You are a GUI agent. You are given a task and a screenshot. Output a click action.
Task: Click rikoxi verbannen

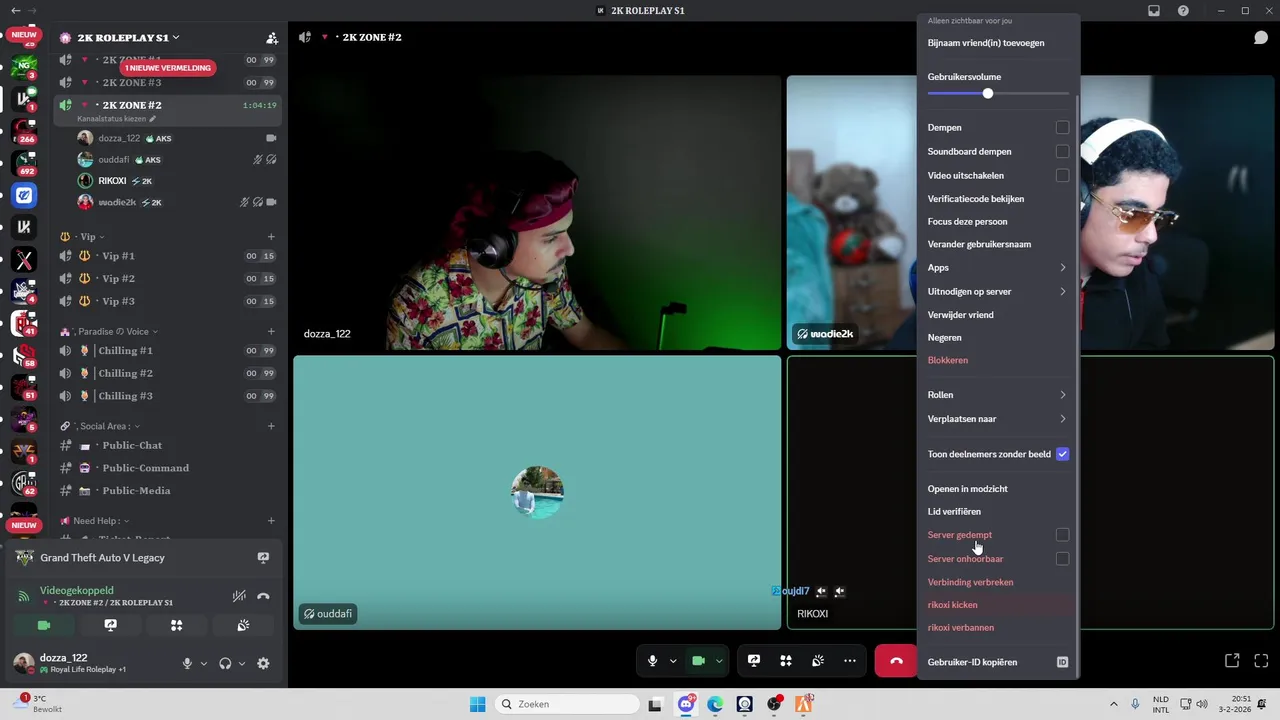[x=960, y=628]
